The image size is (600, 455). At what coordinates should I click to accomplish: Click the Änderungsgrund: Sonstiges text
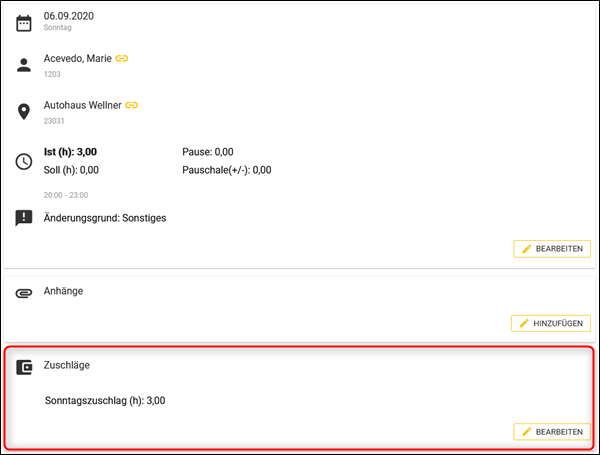pyautogui.click(x=105, y=217)
